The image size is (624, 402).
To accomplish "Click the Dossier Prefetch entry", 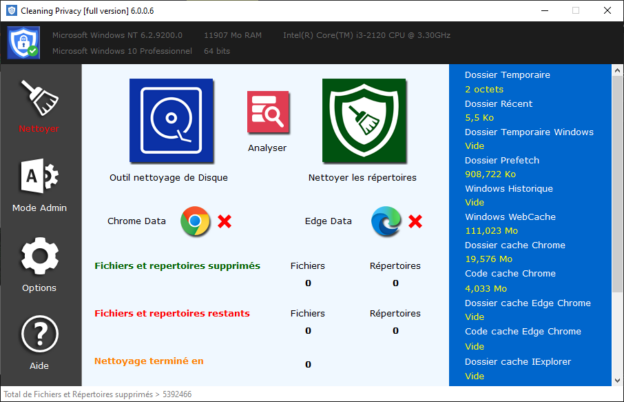I will pos(502,160).
